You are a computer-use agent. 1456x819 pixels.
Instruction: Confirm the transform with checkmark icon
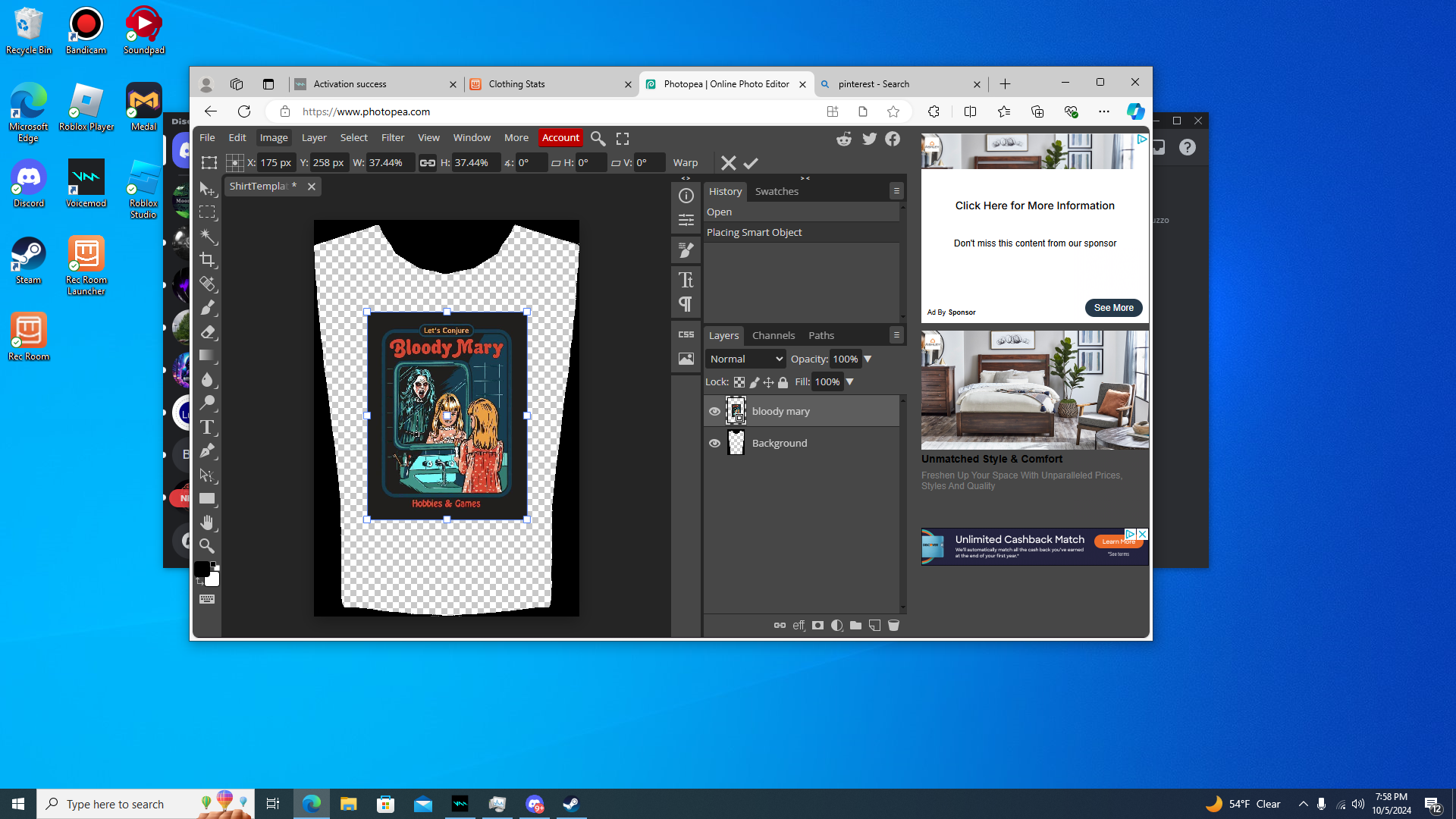(x=751, y=163)
